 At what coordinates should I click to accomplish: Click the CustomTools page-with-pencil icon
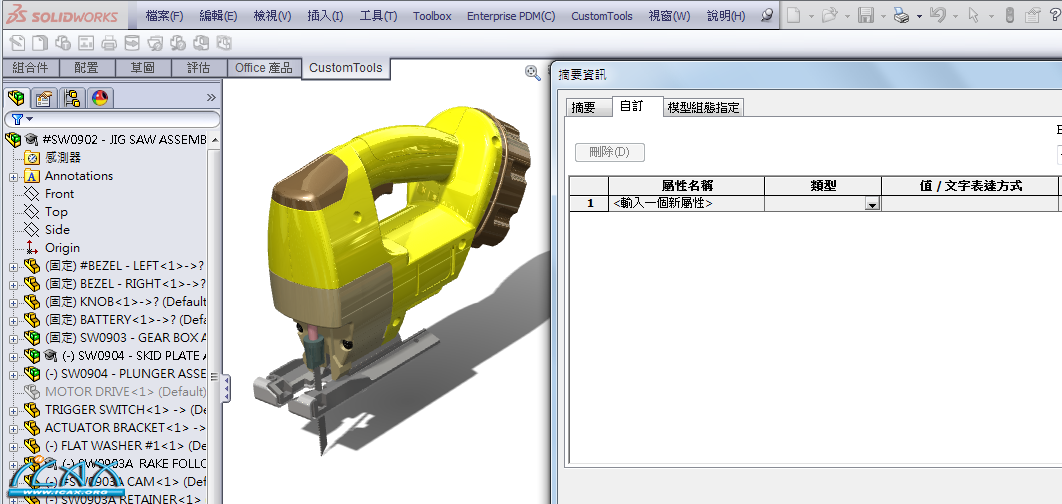click(18, 44)
